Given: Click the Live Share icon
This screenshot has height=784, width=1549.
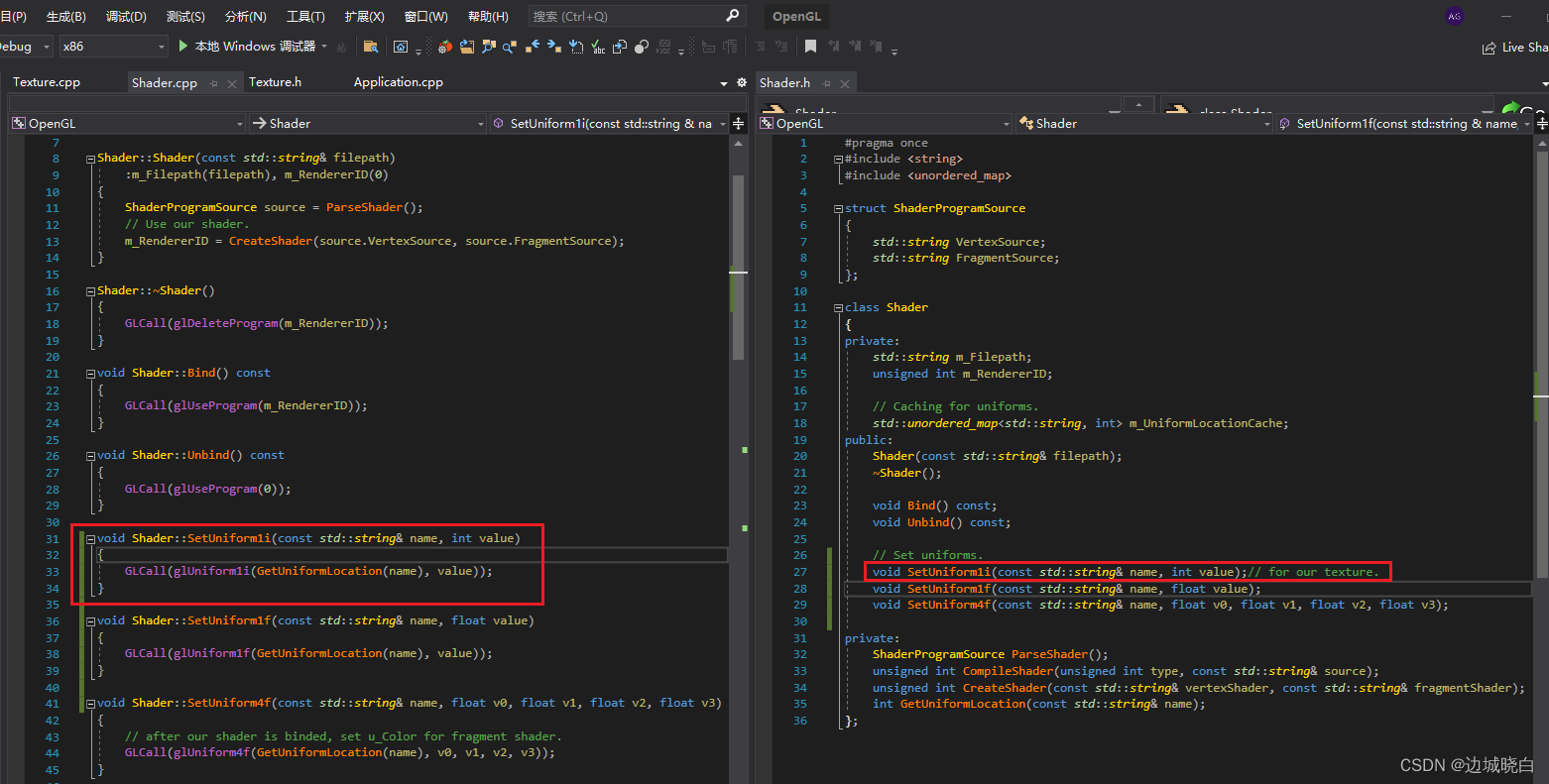Looking at the screenshot, I should (1489, 48).
